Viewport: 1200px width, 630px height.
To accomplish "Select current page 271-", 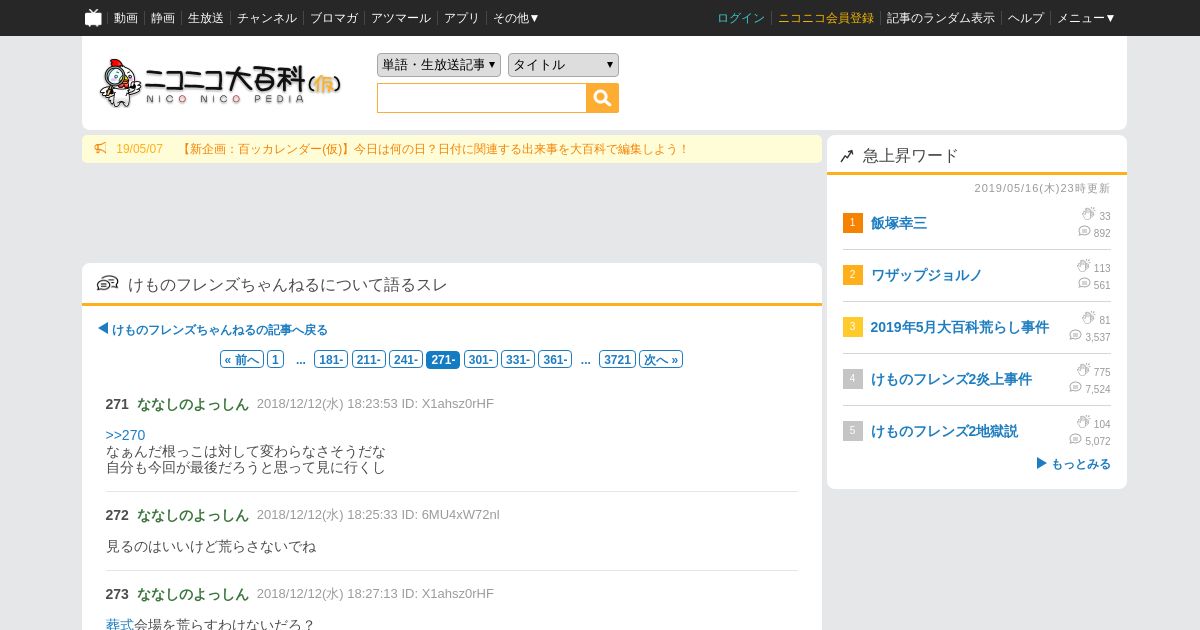I will click(x=443, y=360).
